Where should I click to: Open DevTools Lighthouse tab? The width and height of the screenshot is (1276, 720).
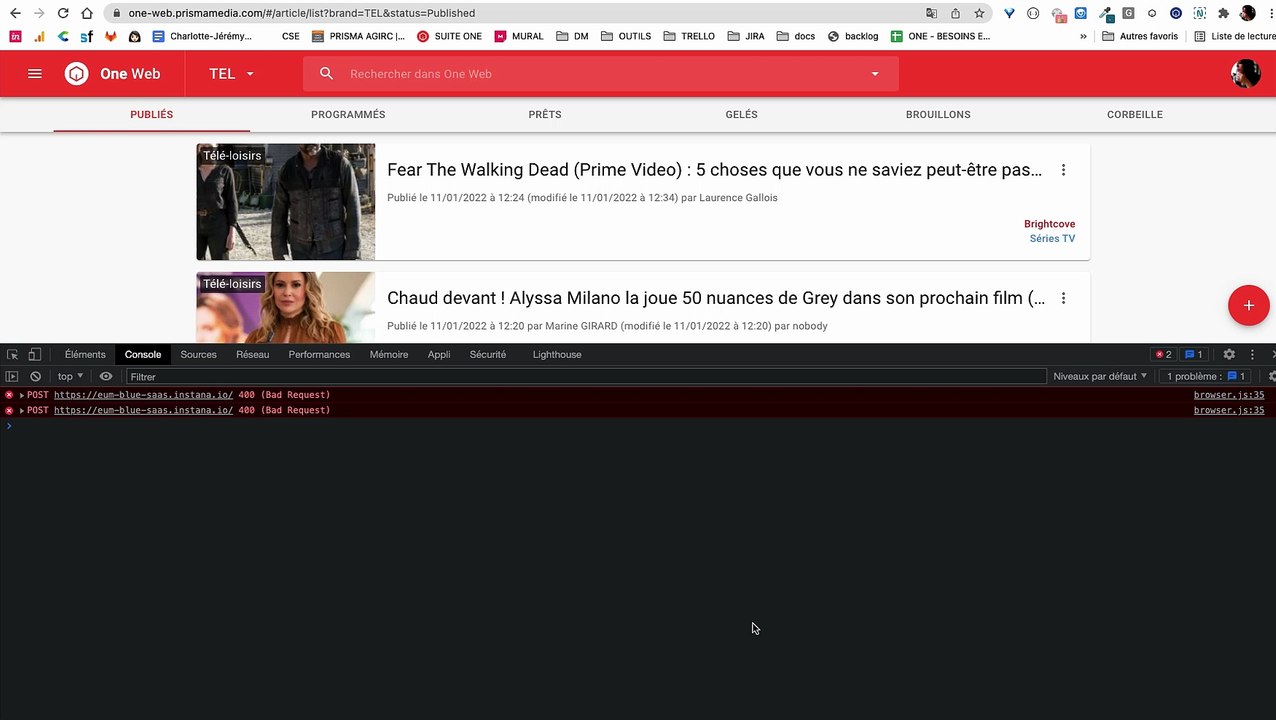click(x=557, y=355)
